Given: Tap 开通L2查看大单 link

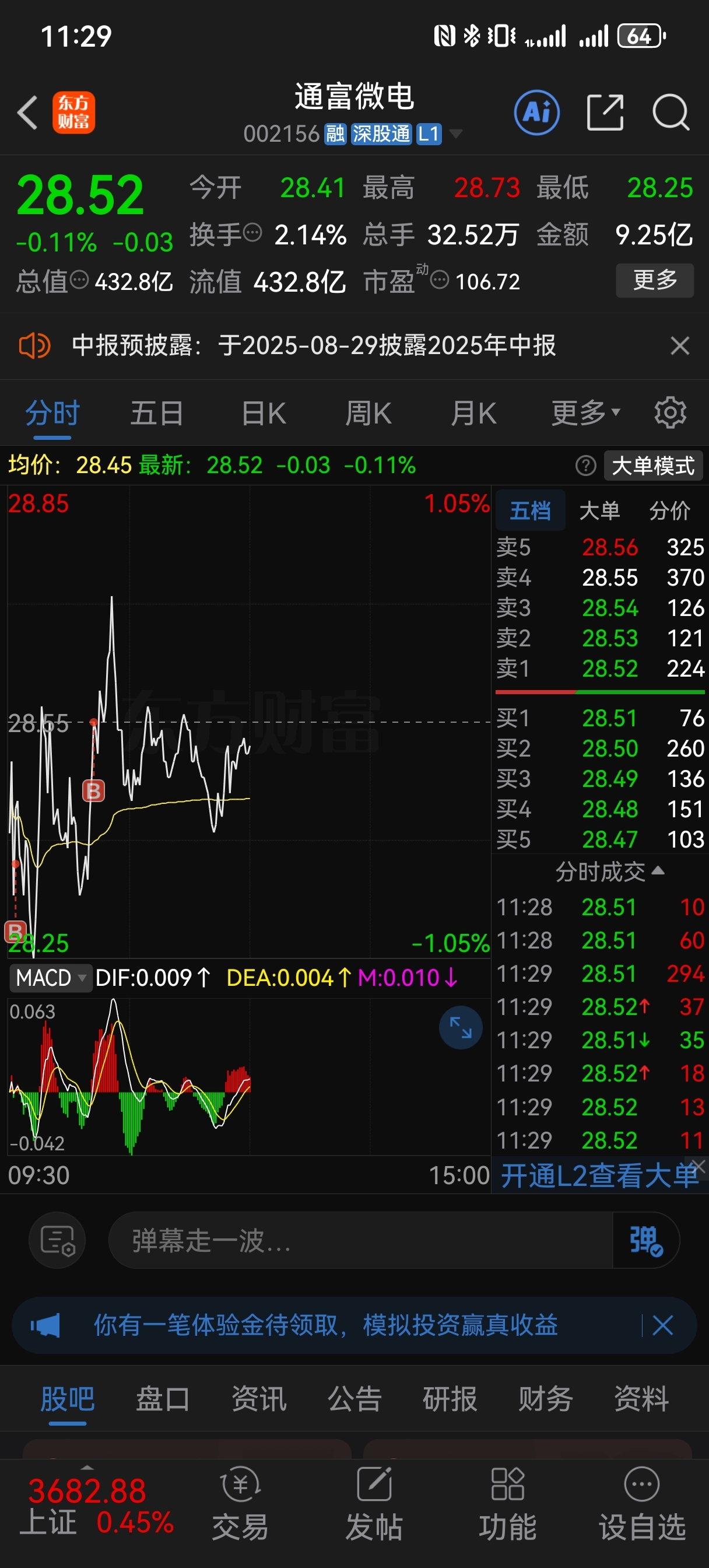Looking at the screenshot, I should click(599, 1175).
